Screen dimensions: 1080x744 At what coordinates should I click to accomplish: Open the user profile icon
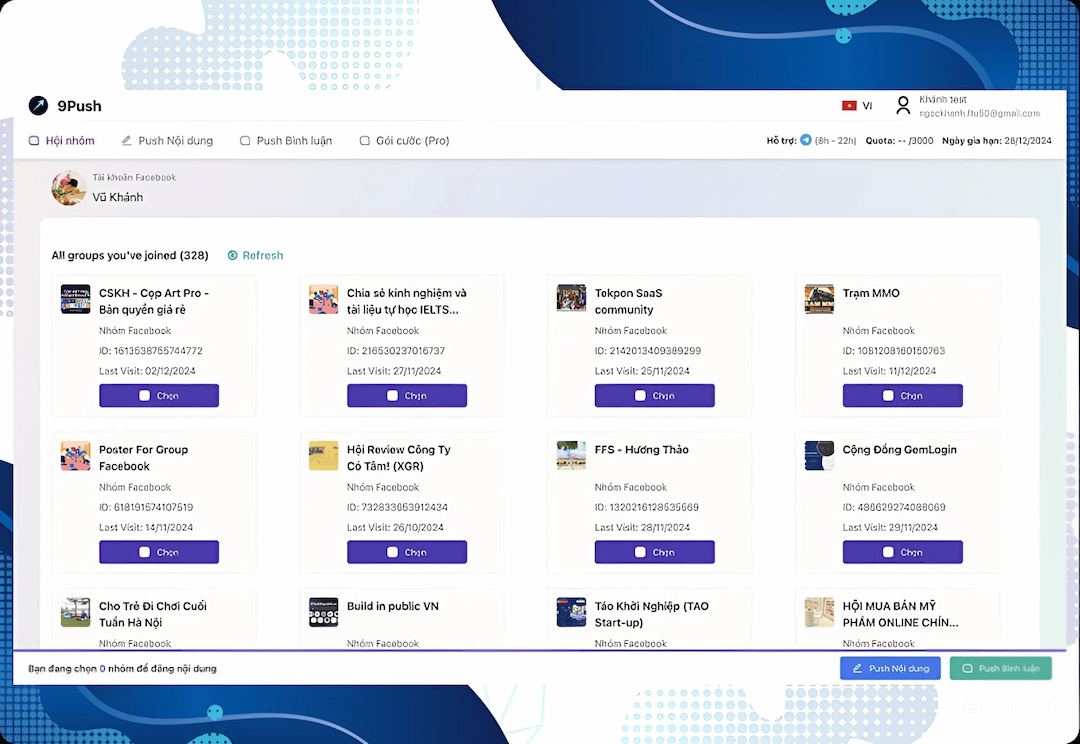pyautogui.click(x=902, y=105)
